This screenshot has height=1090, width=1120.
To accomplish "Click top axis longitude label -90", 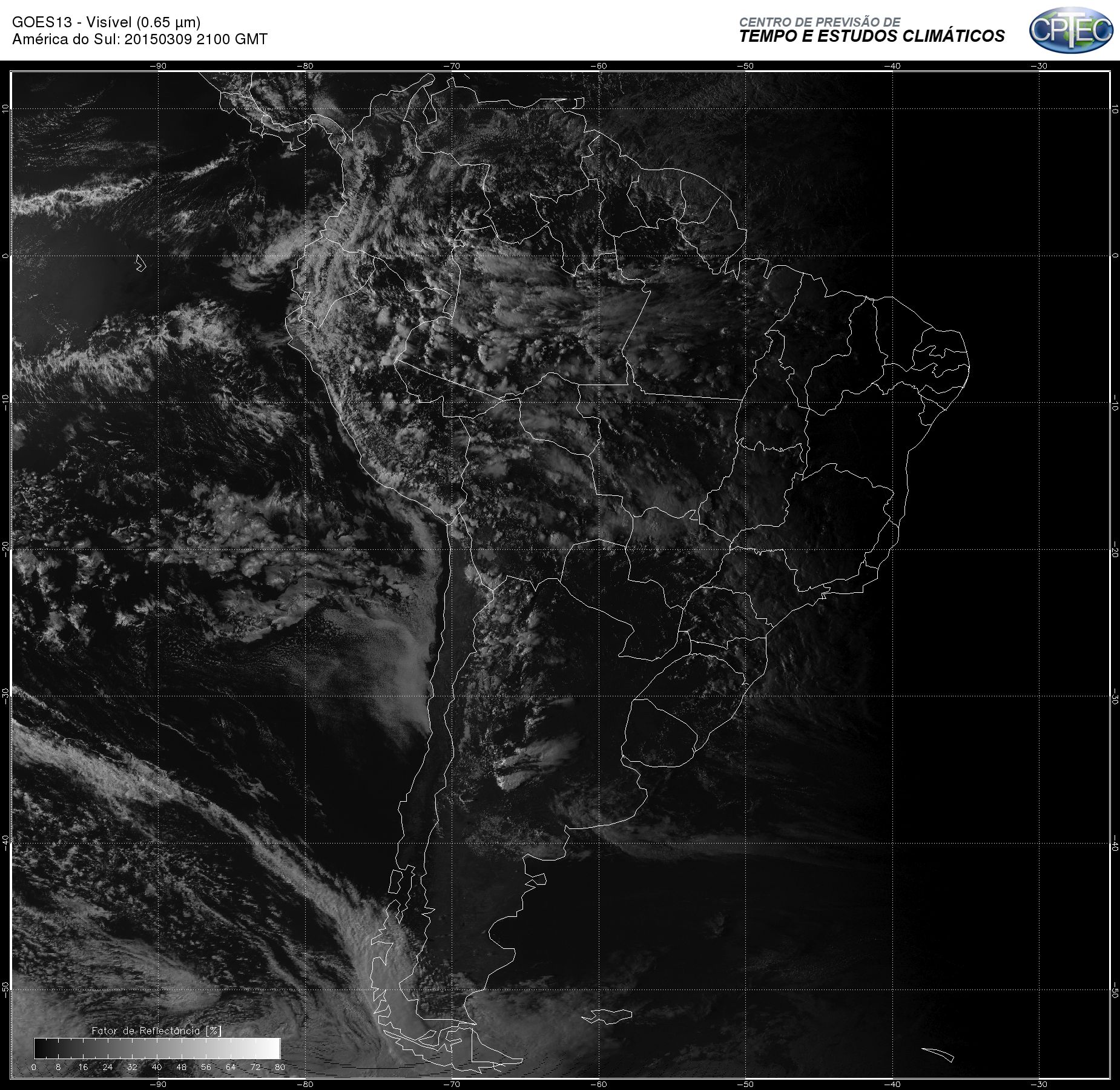I will click(x=158, y=66).
